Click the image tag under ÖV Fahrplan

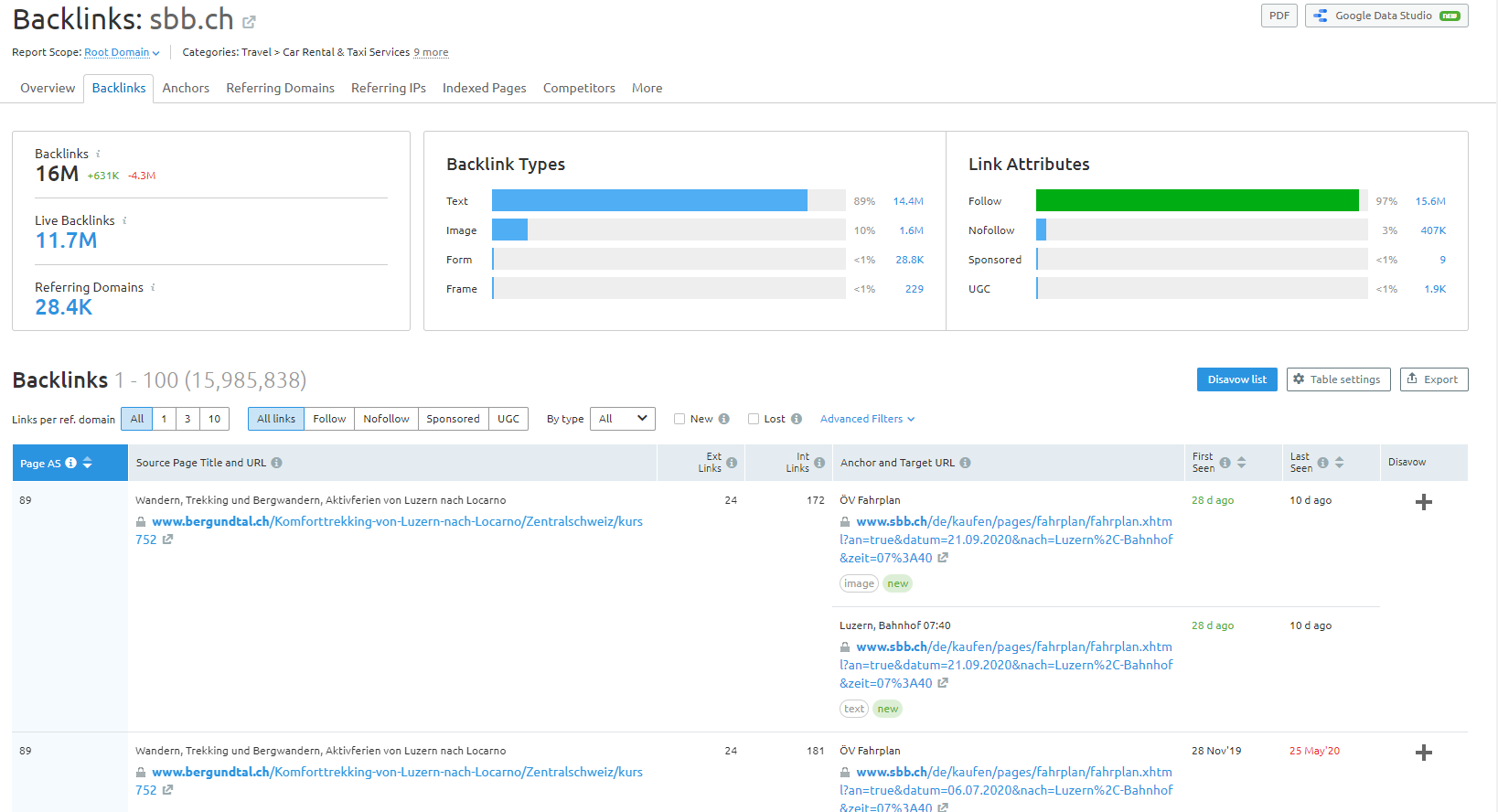pos(859,583)
